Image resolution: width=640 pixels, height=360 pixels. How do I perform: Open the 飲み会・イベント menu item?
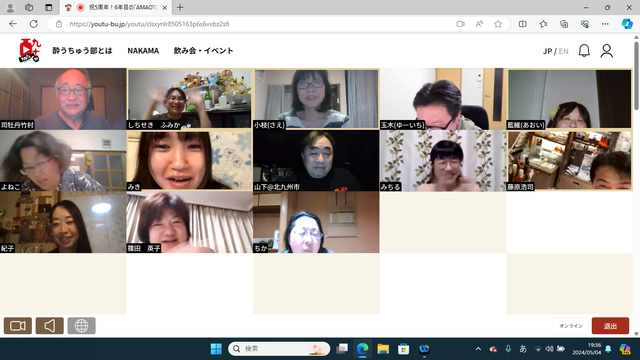click(203, 51)
